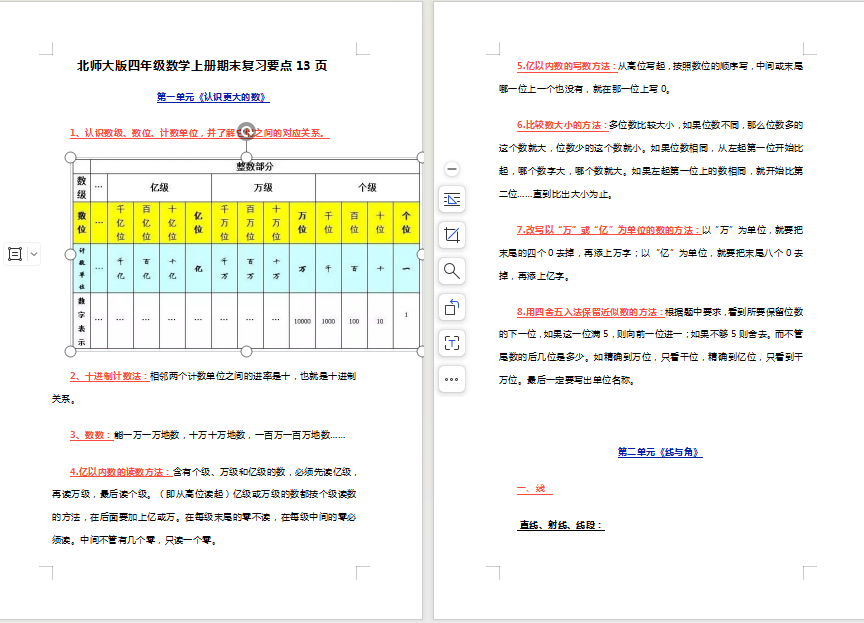Click the red '一、线' subheading
The height and width of the screenshot is (623, 864).
point(532,489)
